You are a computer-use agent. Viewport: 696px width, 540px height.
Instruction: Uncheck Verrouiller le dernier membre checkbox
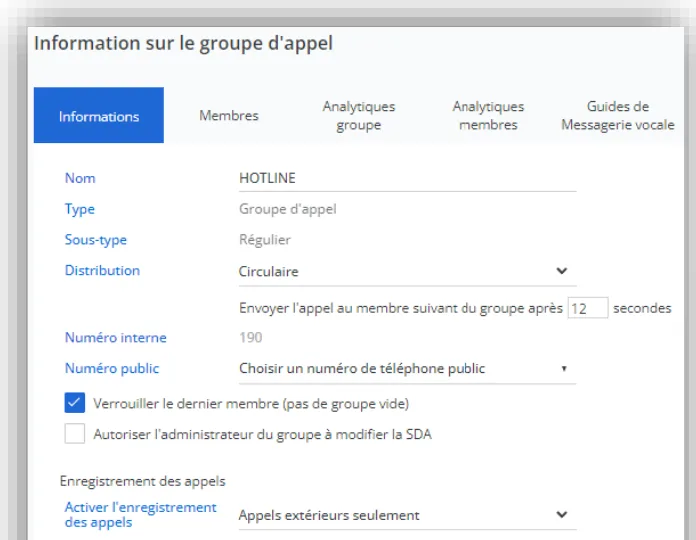75,403
